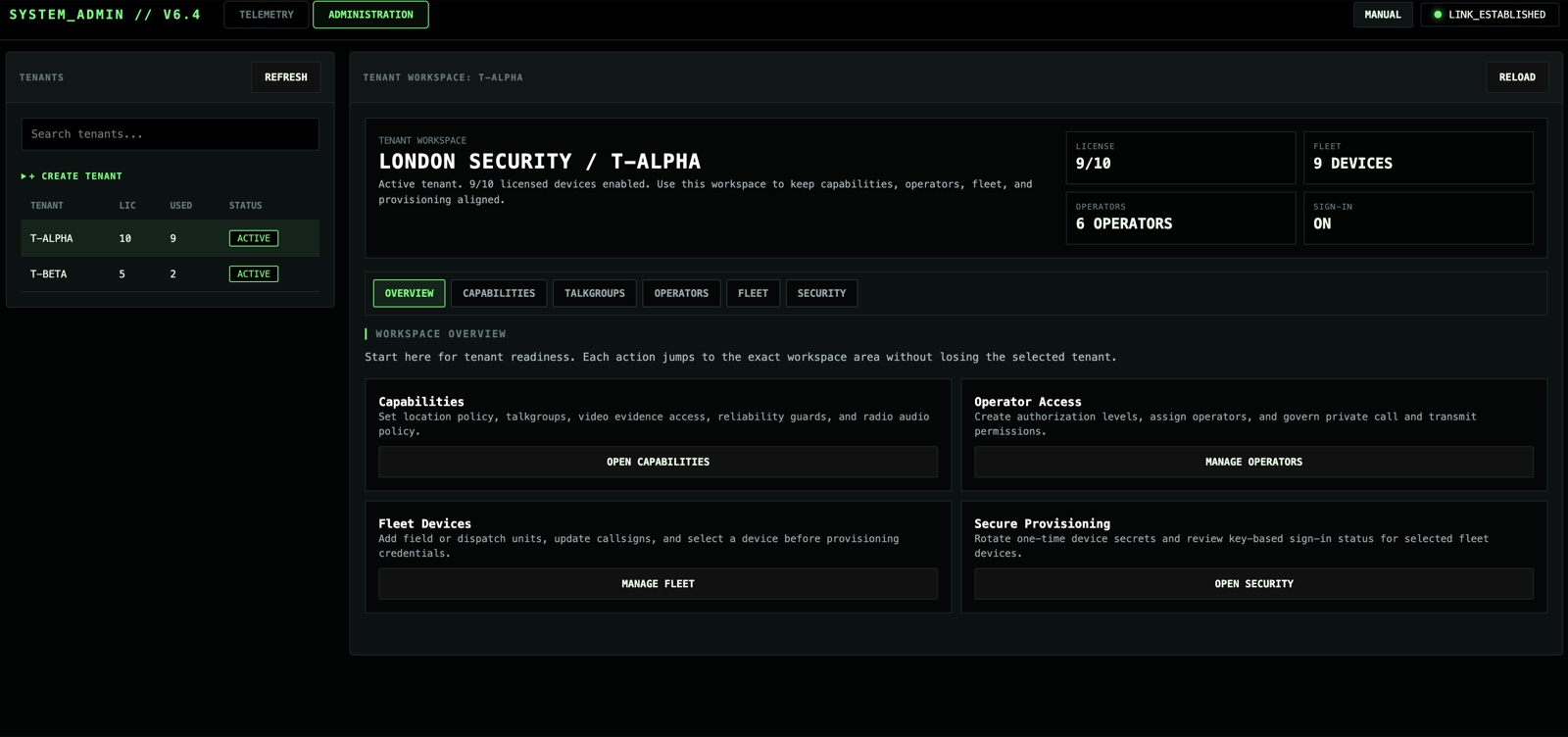The width and height of the screenshot is (1568, 737).
Task: Expand the Create Tenant section
Action: [73, 176]
